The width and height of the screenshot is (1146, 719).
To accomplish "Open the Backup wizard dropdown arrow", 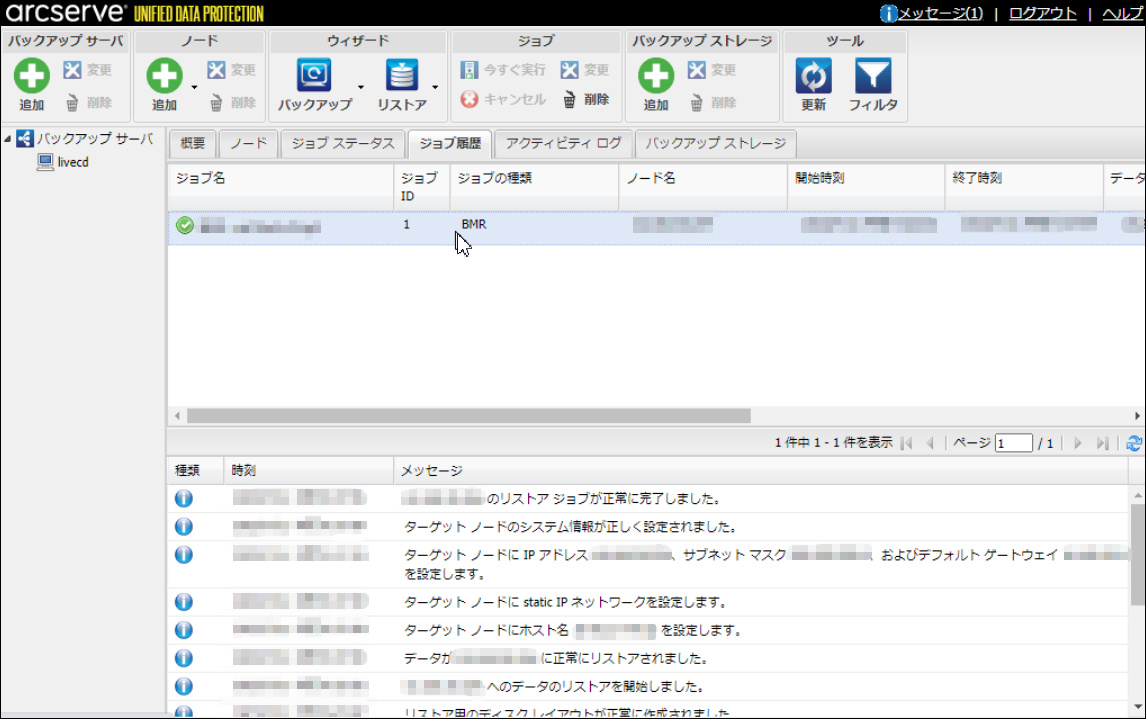I will click(x=360, y=87).
